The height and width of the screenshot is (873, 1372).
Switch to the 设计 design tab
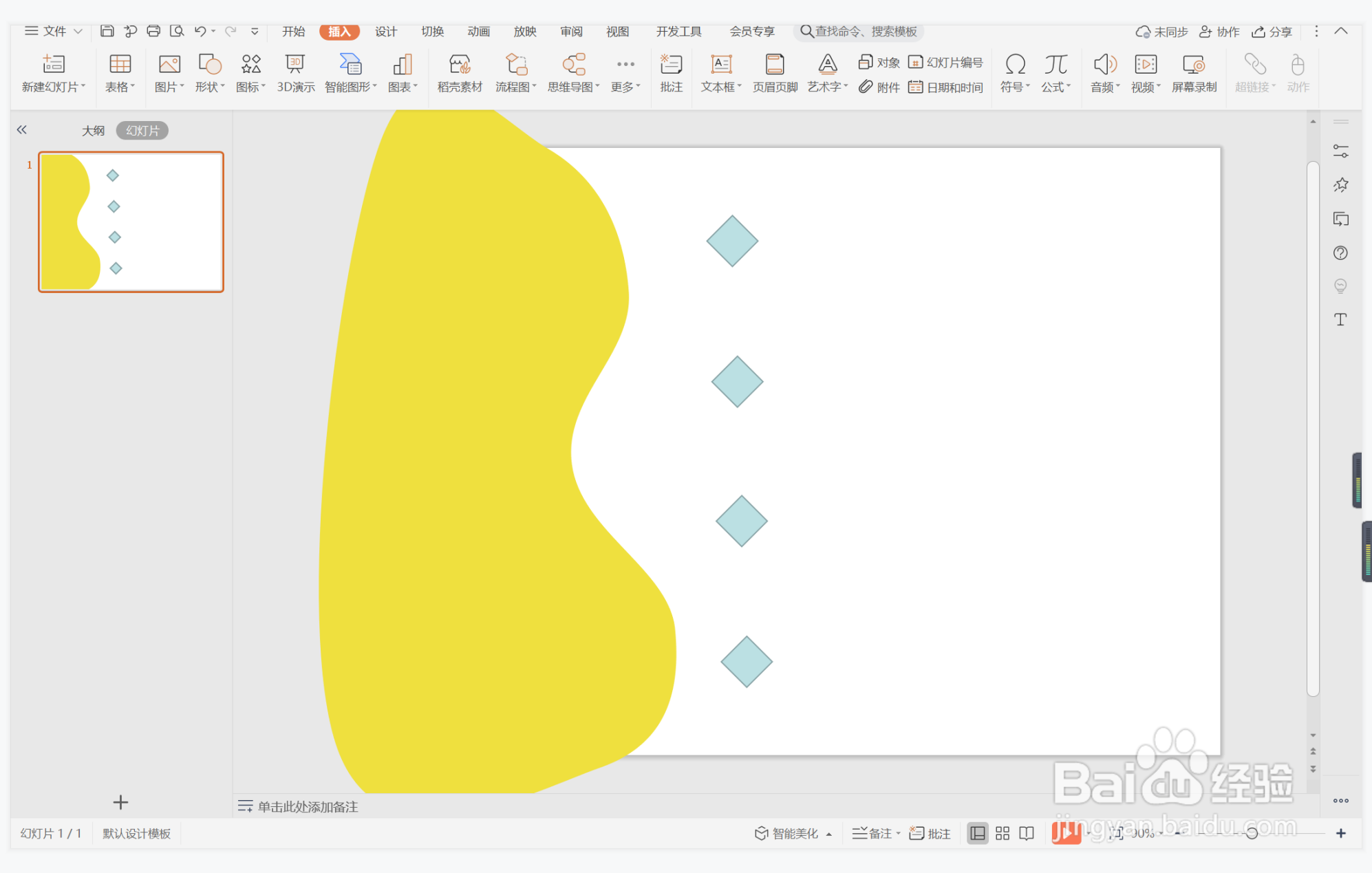click(385, 32)
